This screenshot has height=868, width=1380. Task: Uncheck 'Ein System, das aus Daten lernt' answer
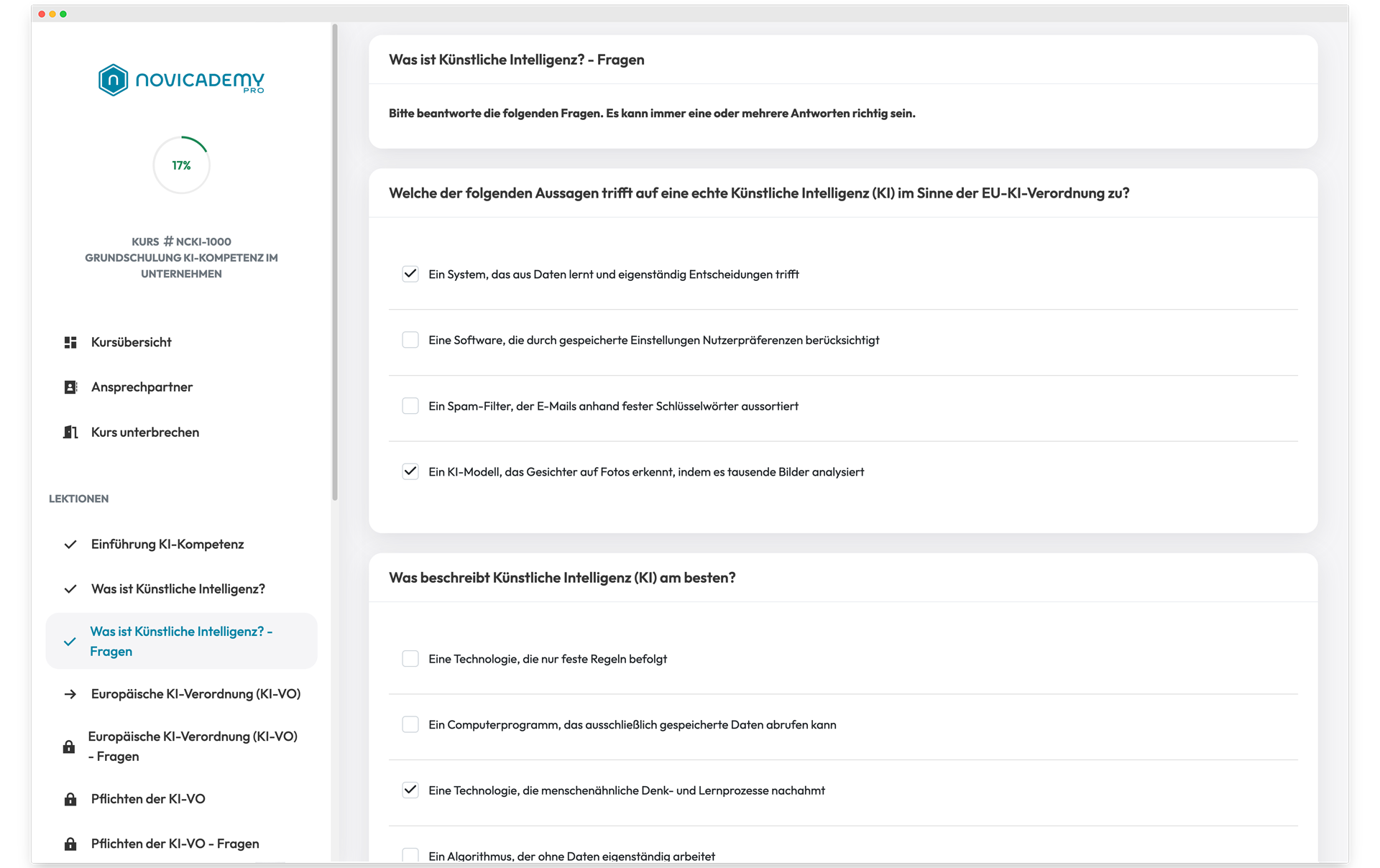[x=410, y=274]
